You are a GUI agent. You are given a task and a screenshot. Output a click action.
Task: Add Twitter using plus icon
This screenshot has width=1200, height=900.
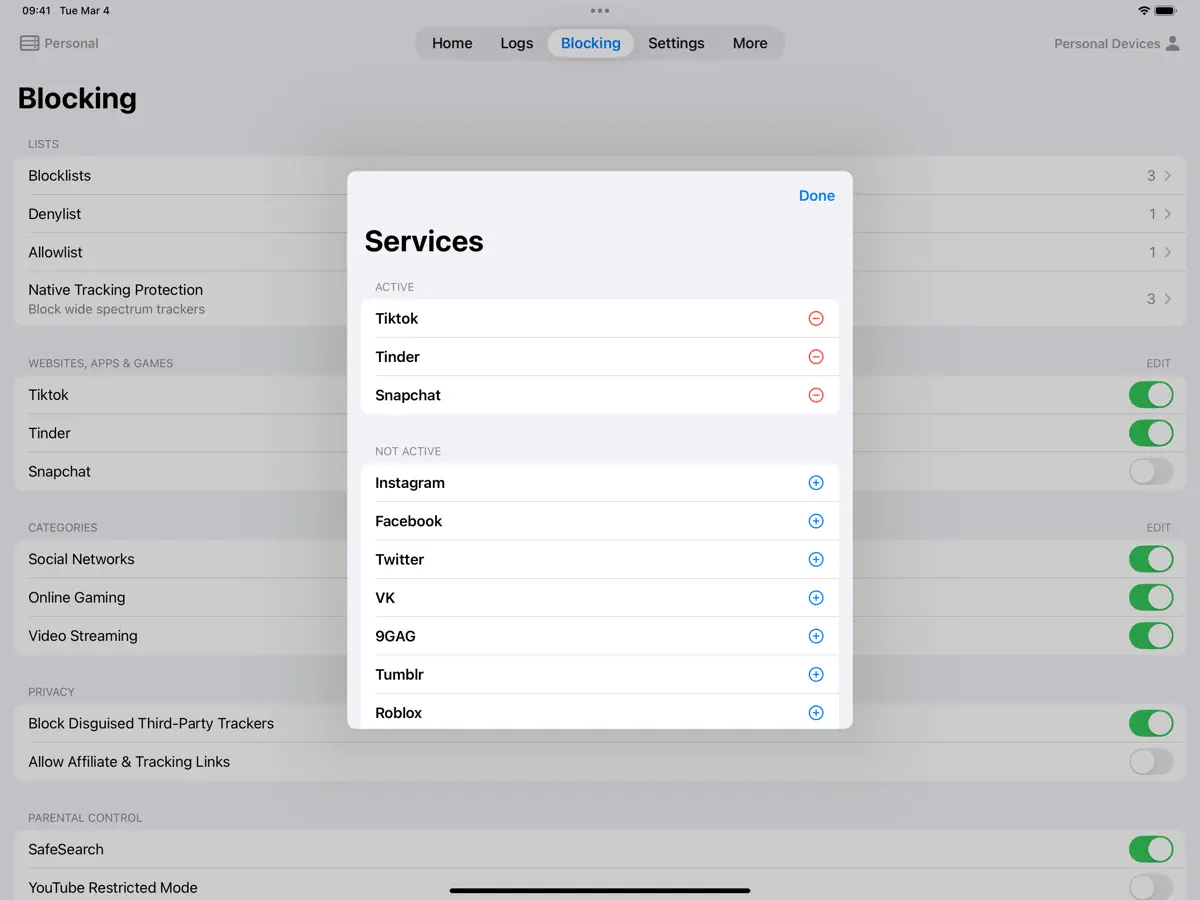pyautogui.click(x=816, y=560)
